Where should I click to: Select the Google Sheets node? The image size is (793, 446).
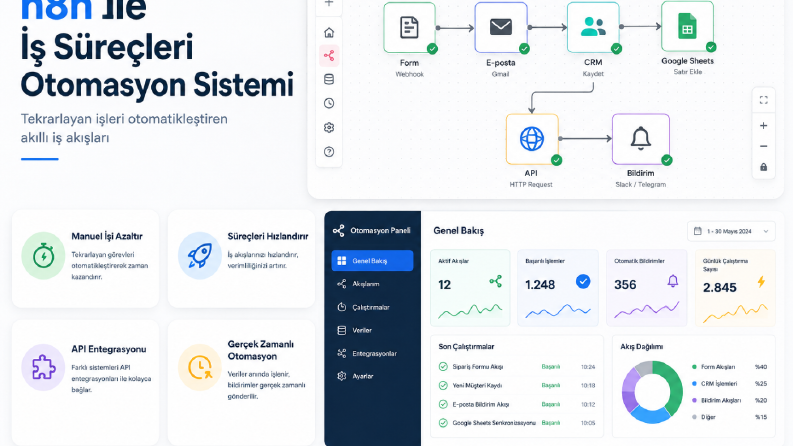click(x=687, y=26)
